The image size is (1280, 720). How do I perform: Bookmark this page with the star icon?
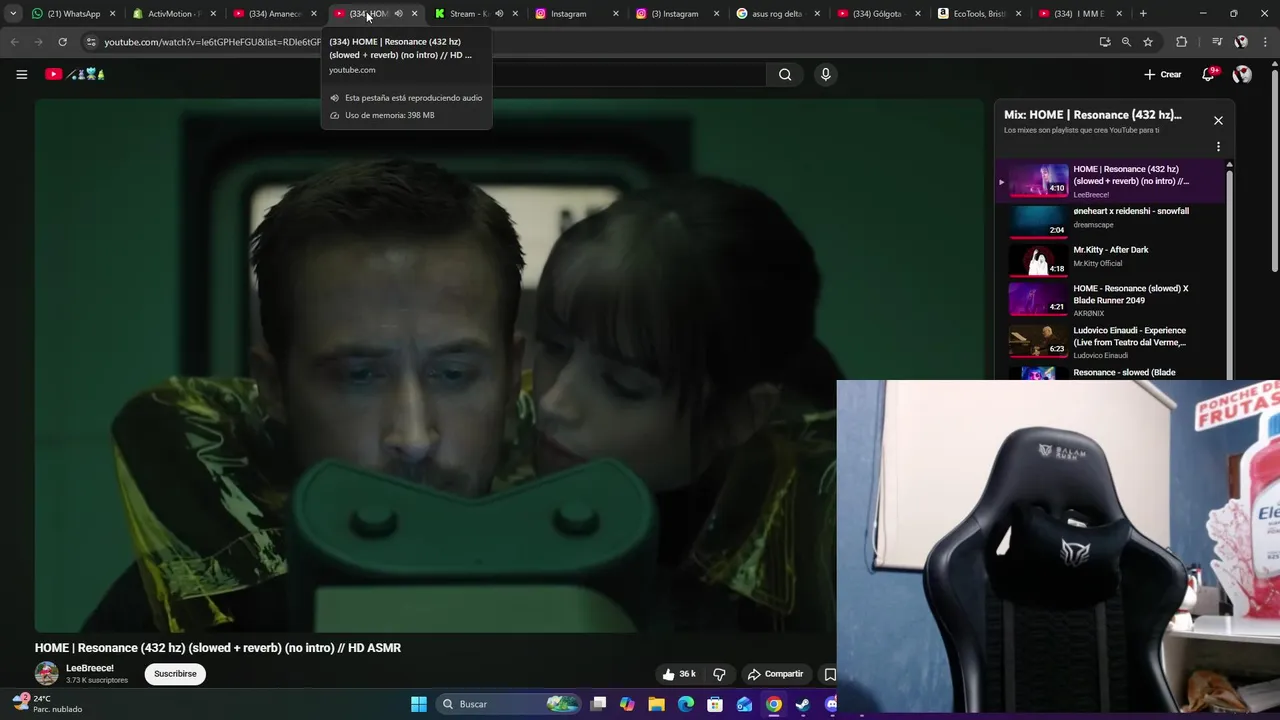[1148, 42]
